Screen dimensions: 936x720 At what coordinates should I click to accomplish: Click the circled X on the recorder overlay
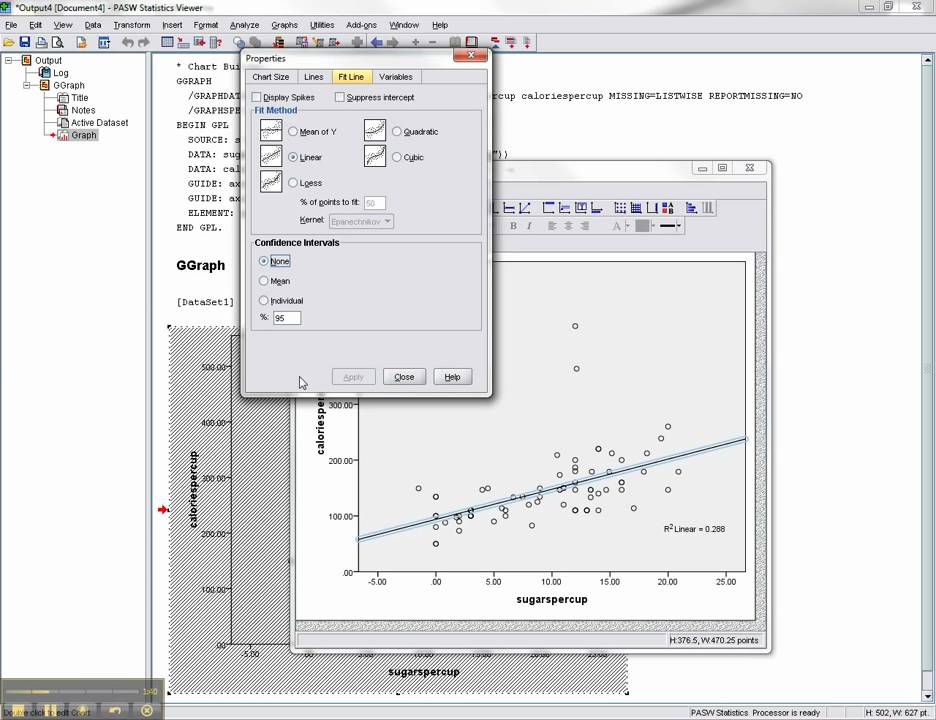(147, 710)
